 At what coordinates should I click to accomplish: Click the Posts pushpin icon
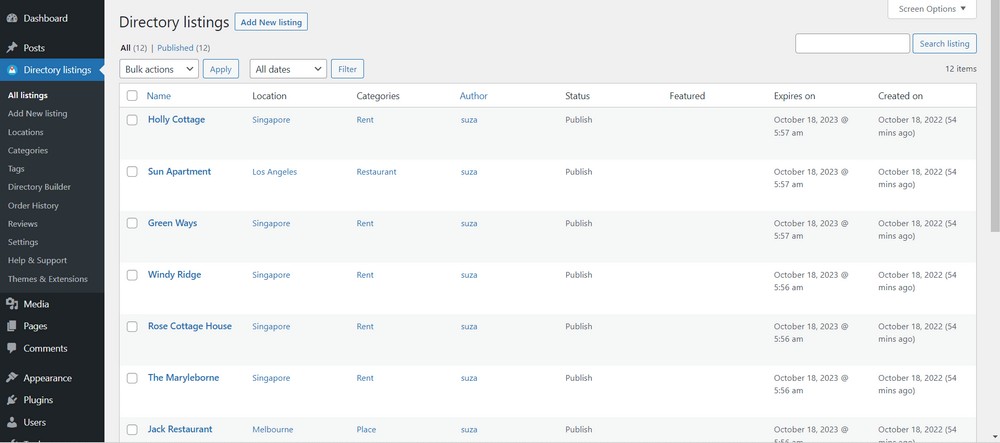point(11,48)
